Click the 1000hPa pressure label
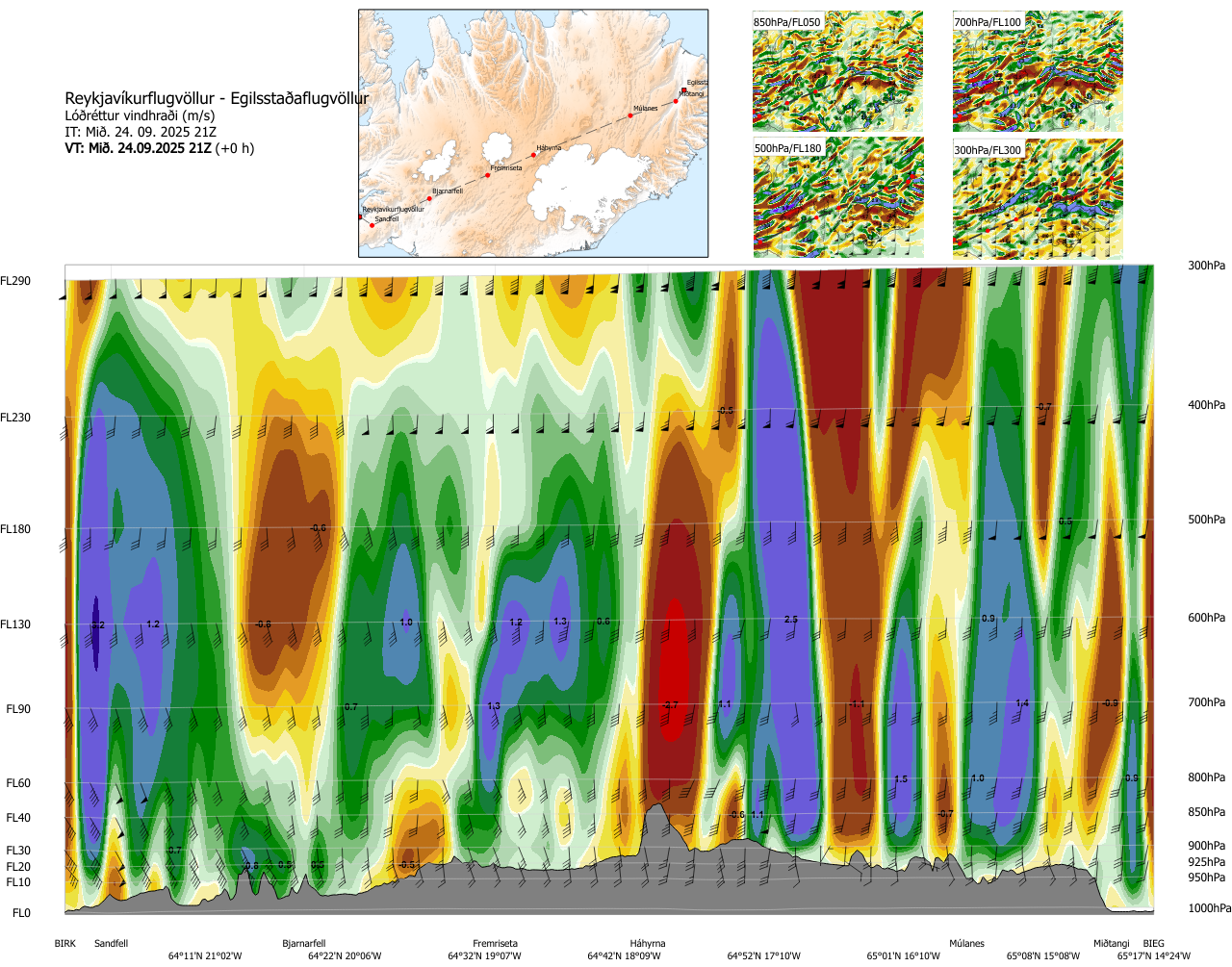The image size is (1232, 967). (x=1210, y=908)
